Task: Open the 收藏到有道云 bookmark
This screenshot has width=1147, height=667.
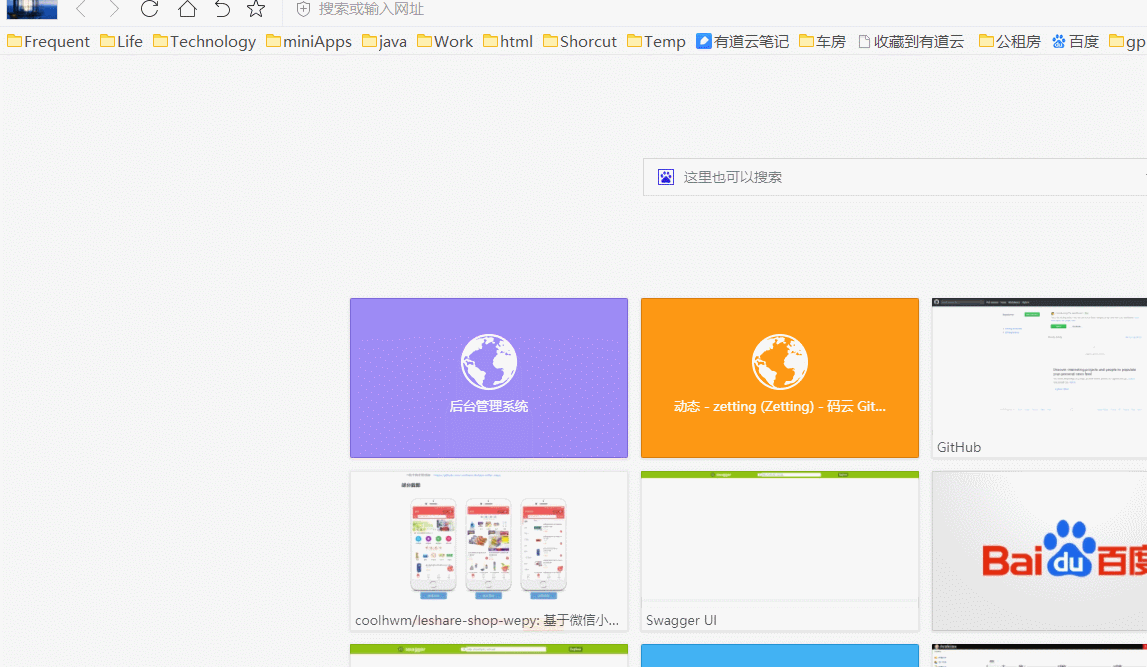Action: [911, 42]
